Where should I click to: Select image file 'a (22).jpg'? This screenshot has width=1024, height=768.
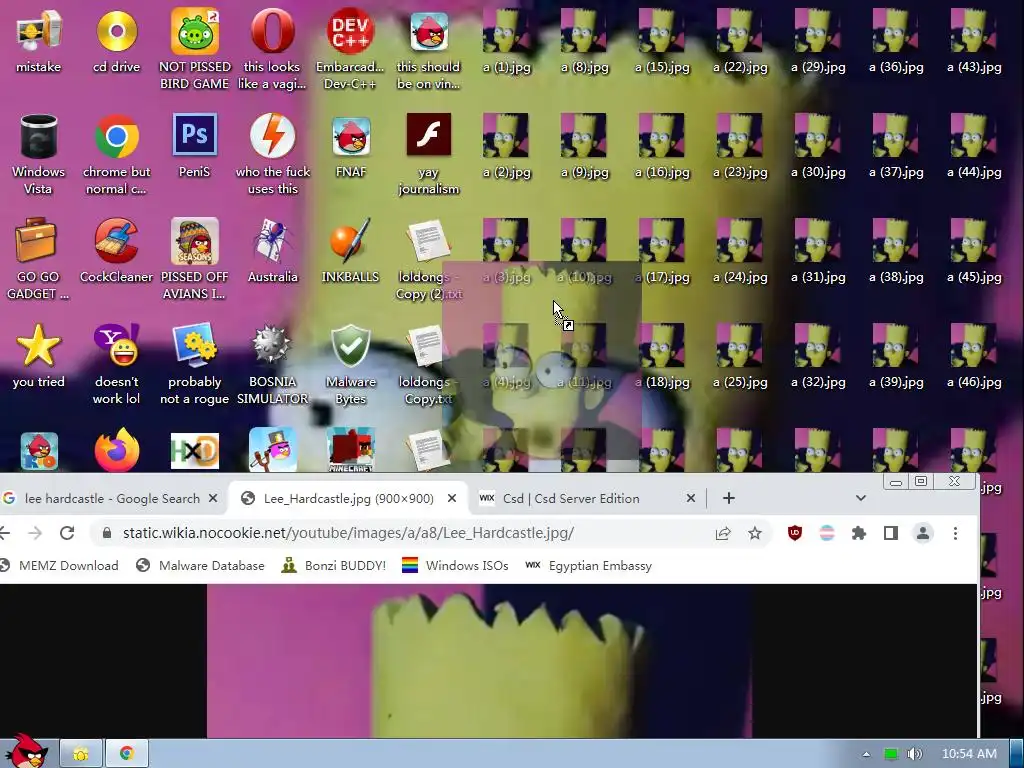740,40
